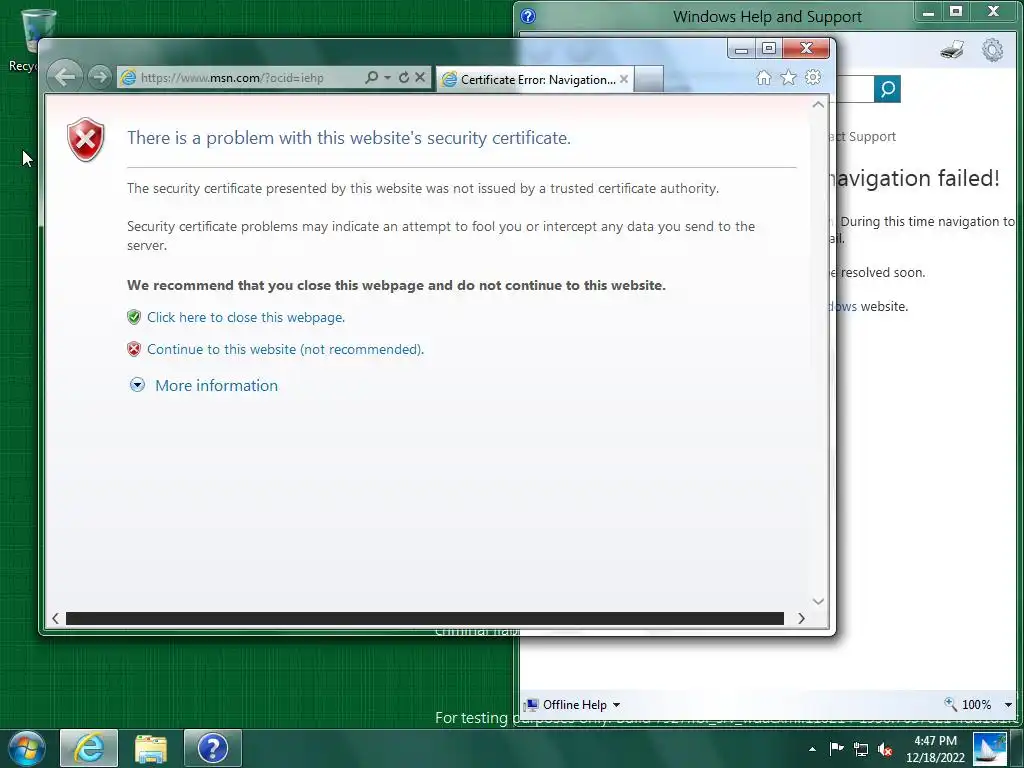The height and width of the screenshot is (768, 1024).
Task: Minimize the Internet Explorer window
Action: pyautogui.click(x=742, y=49)
